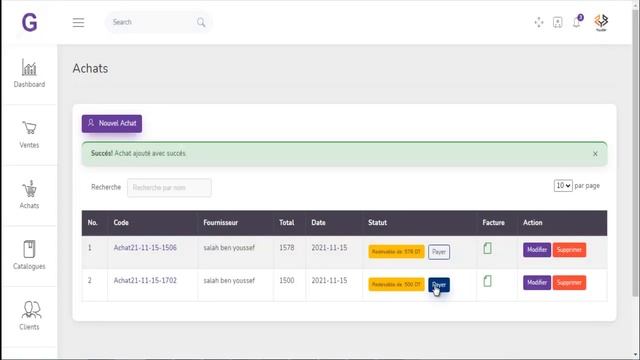Open Achats sidebar item
Screen dimensions: 640x360
[x=29, y=195]
